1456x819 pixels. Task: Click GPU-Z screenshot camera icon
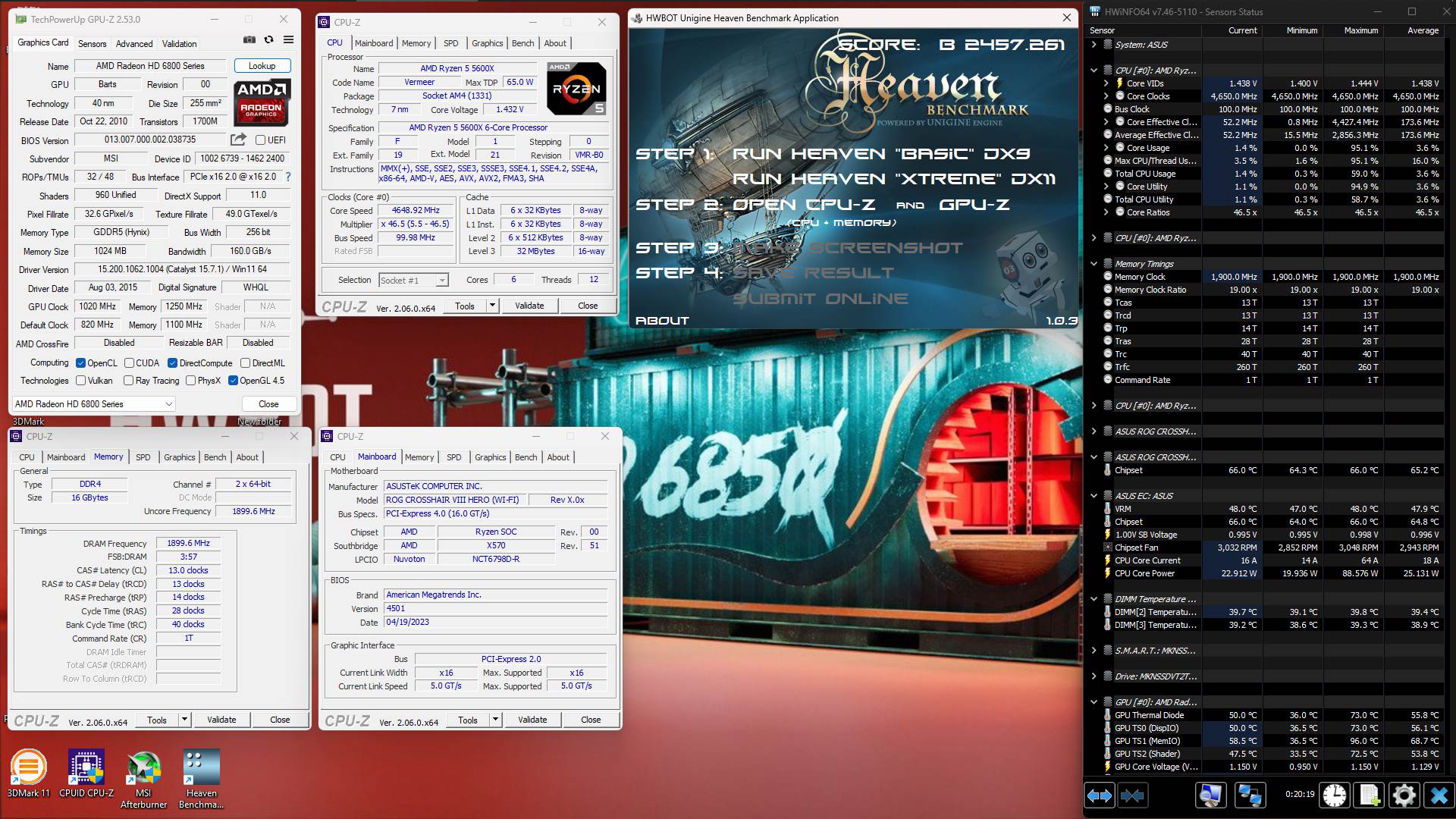(x=249, y=40)
